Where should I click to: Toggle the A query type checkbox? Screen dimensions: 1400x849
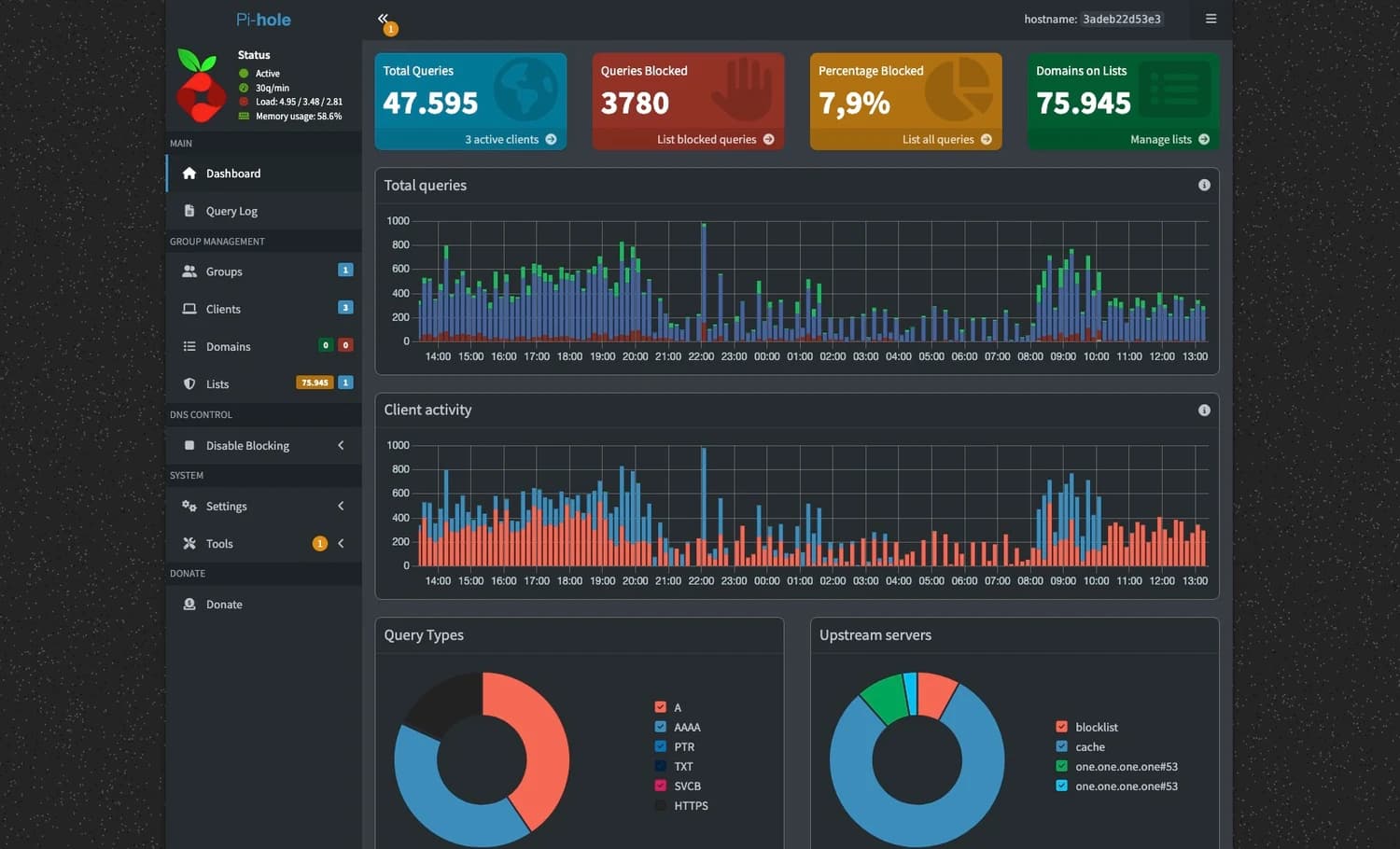point(661,707)
